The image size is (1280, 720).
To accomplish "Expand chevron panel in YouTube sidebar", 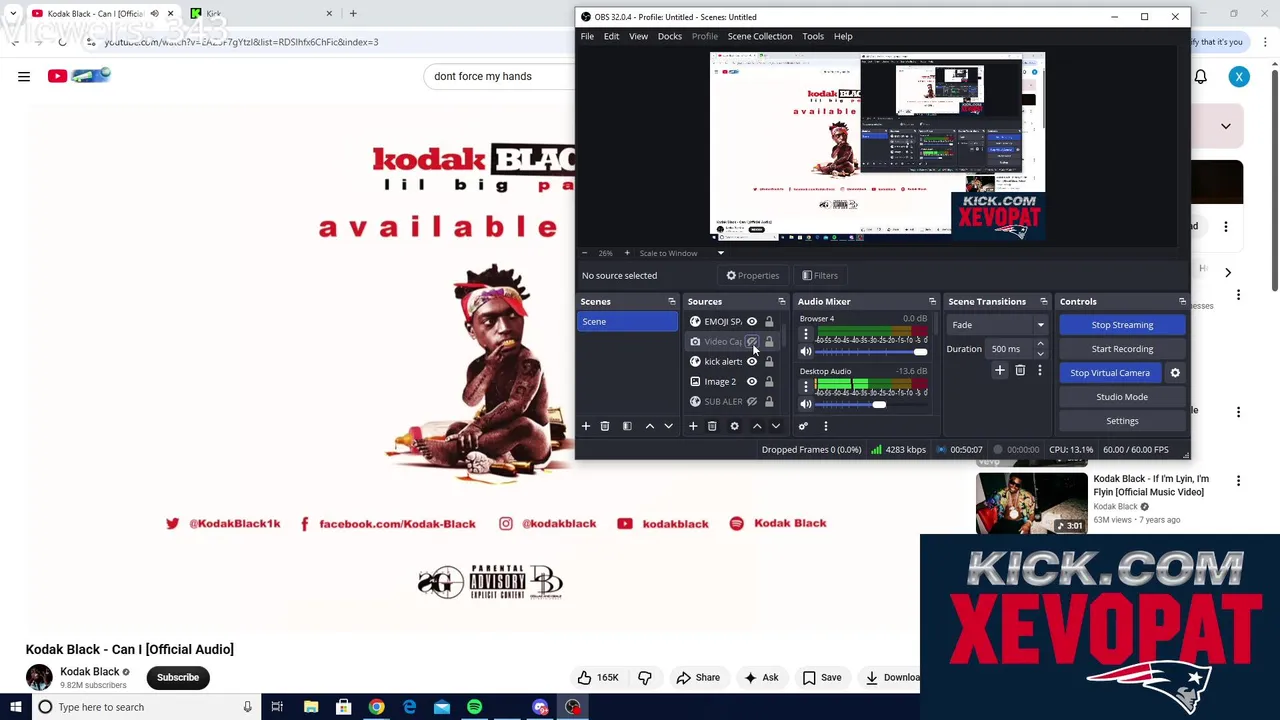I will point(1225,126).
